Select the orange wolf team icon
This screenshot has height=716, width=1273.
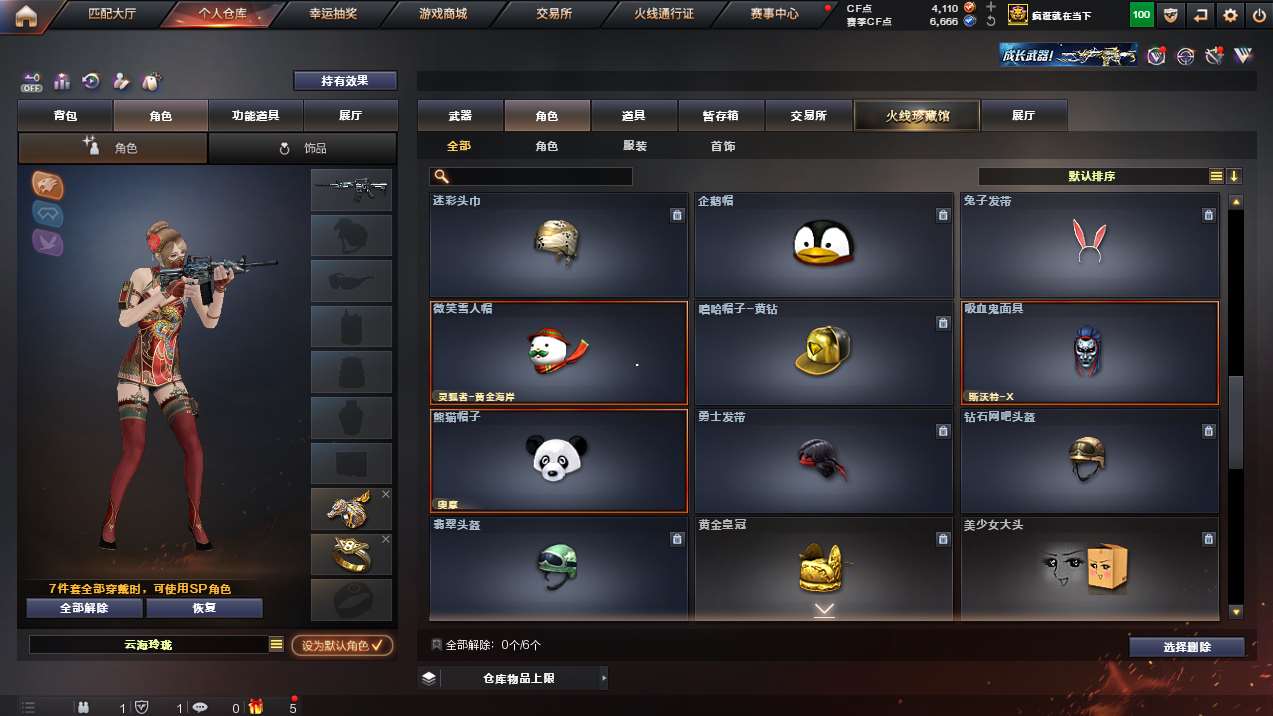point(47,185)
